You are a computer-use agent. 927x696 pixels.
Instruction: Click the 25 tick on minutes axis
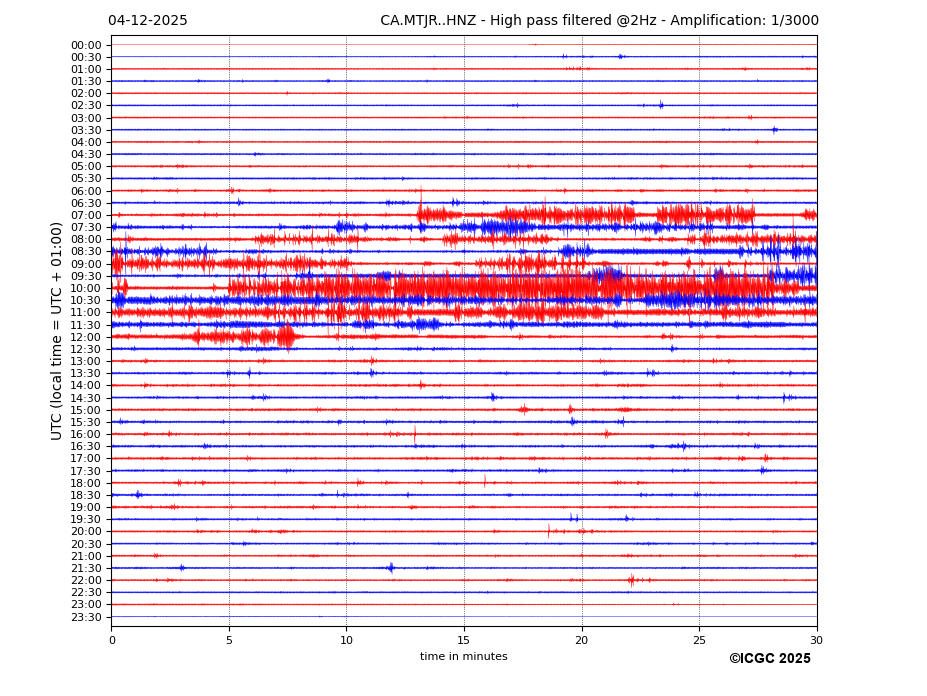click(699, 640)
